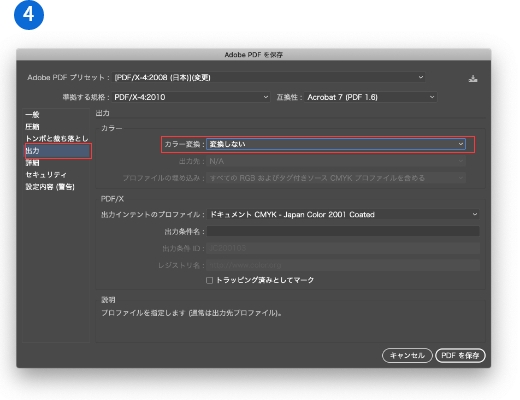Select 出力 in the sidebar
The image size is (520, 400).
click(57, 151)
